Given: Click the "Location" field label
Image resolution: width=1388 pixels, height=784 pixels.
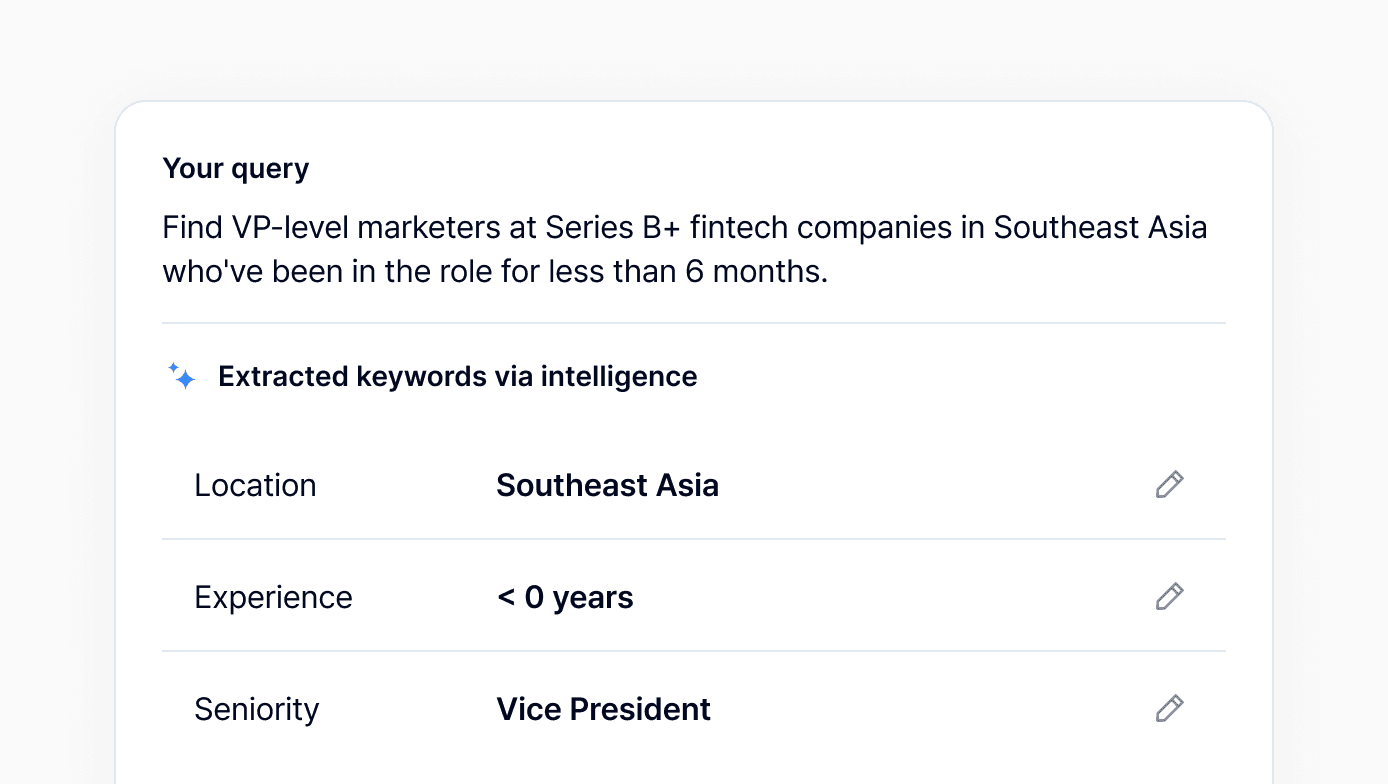Looking at the screenshot, I should [x=255, y=485].
